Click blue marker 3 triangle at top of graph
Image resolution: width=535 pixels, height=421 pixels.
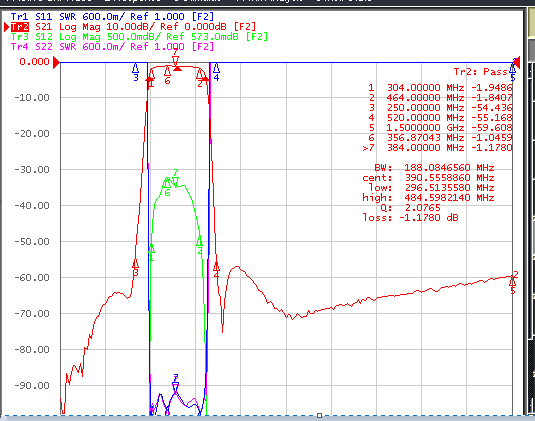(135, 68)
